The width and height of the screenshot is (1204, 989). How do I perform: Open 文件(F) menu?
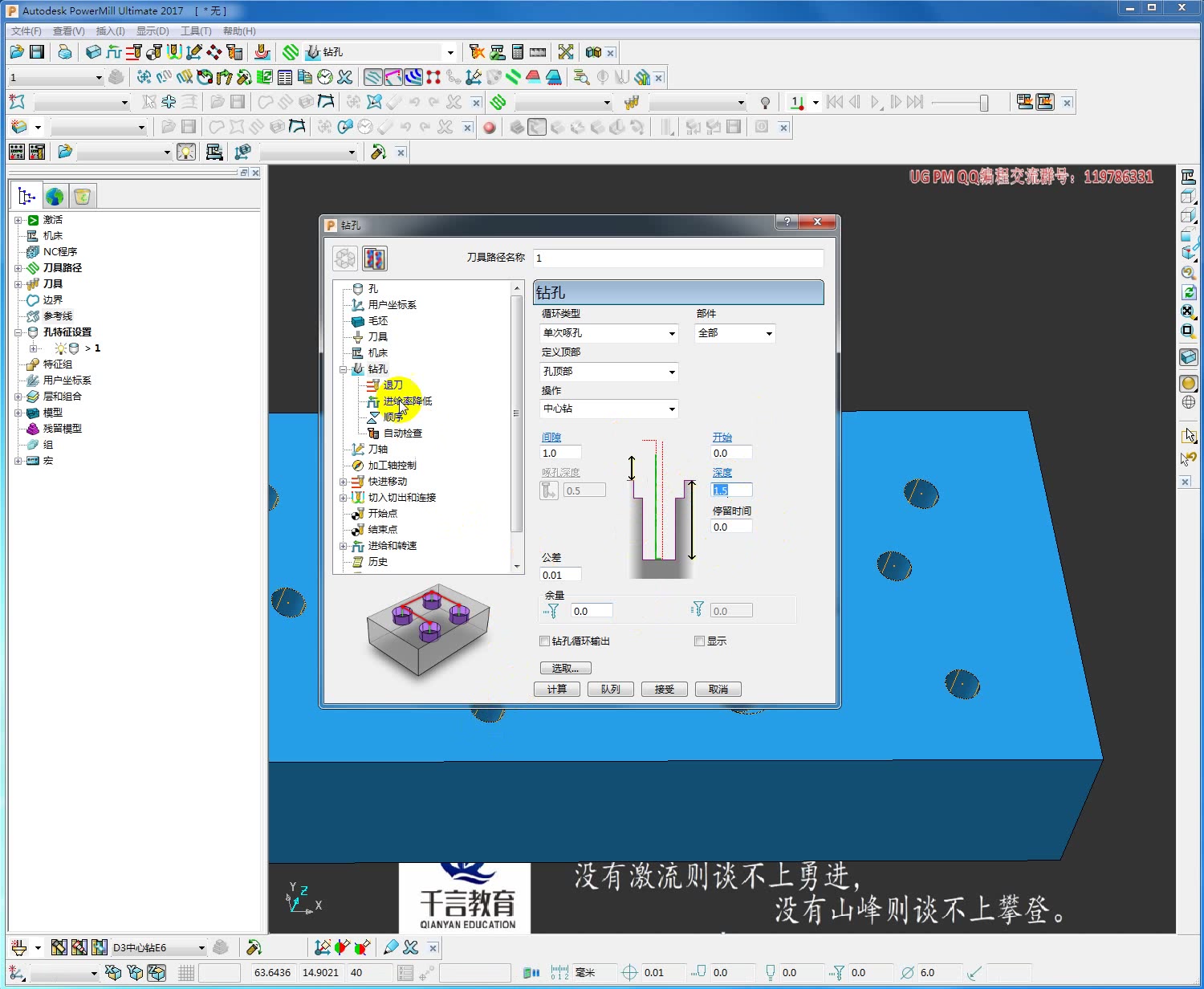point(26,31)
